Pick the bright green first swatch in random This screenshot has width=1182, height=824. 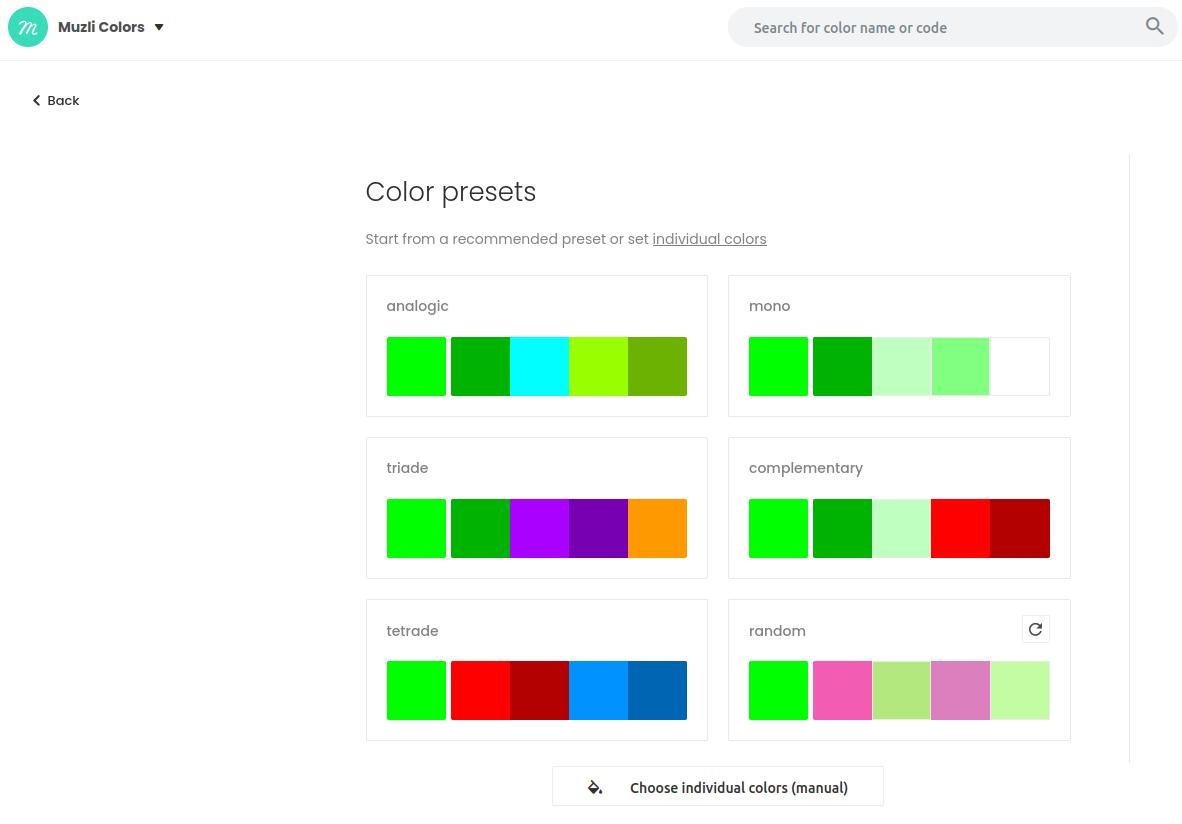778,691
